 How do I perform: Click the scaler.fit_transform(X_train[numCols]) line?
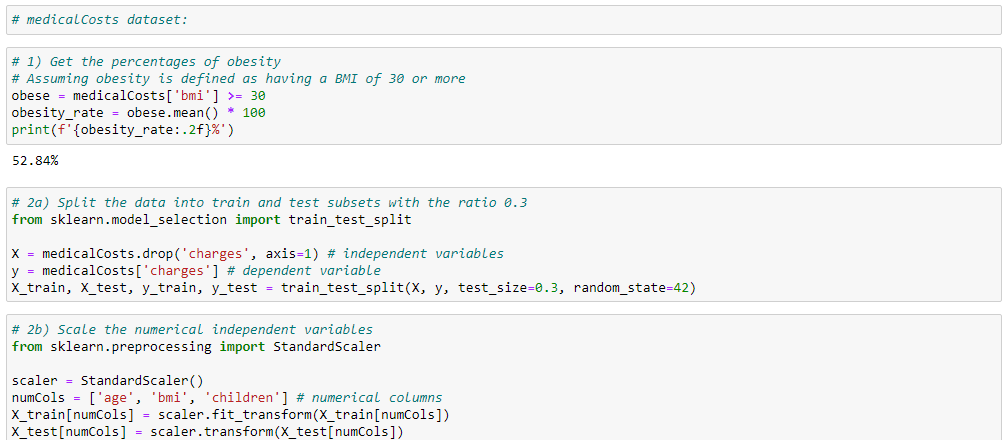[x=230, y=414]
